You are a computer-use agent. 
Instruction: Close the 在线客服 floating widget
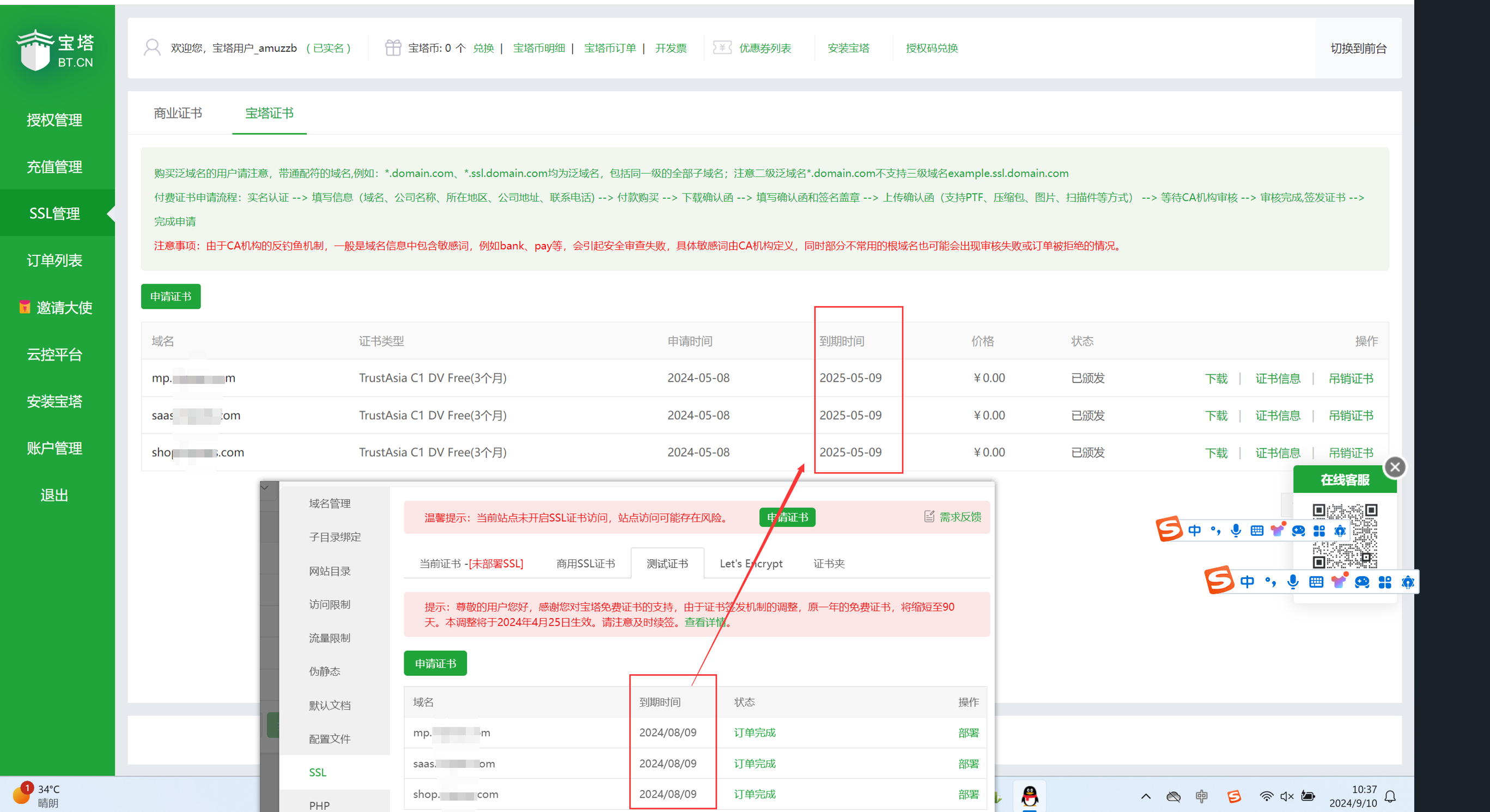[x=1395, y=467]
